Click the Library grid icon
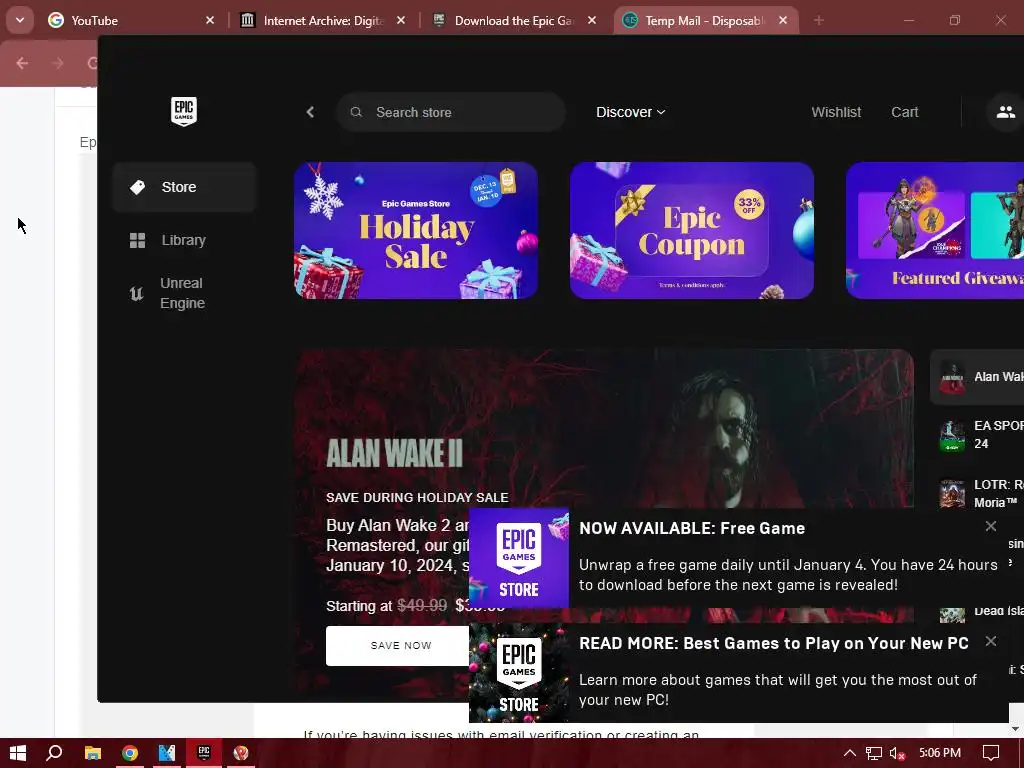1024x768 pixels. point(137,240)
